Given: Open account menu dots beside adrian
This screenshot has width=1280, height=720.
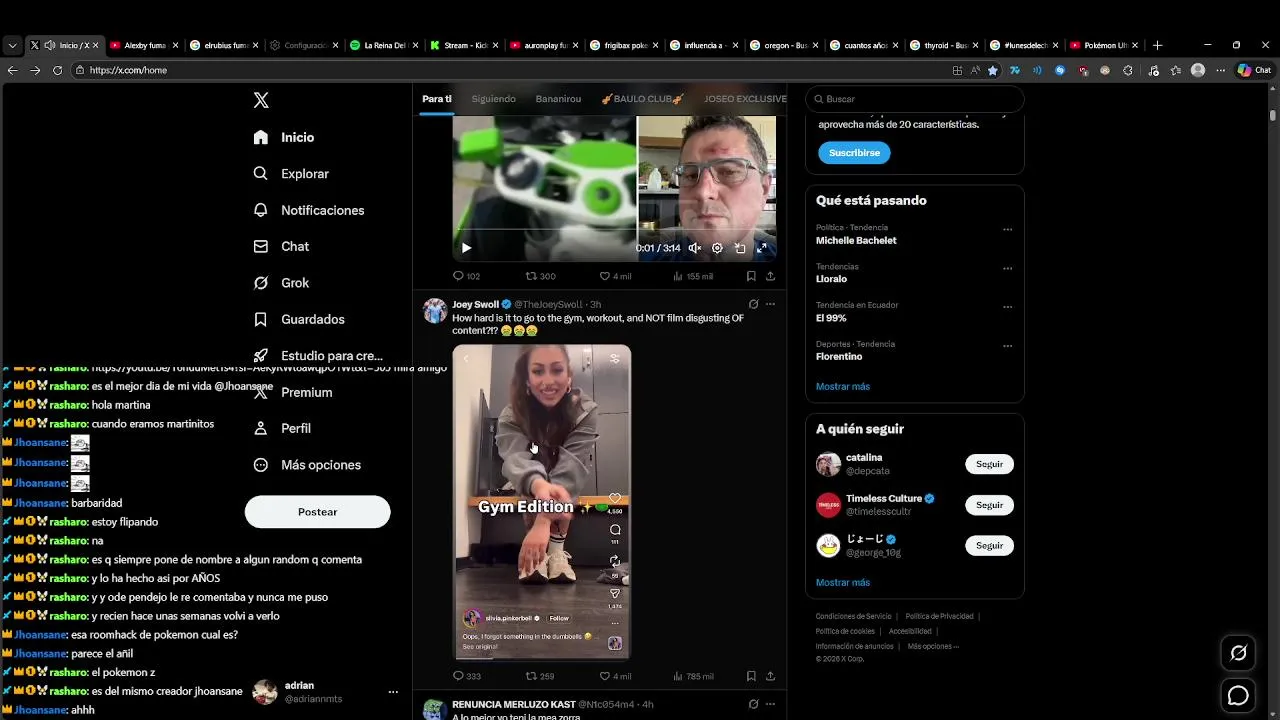Looking at the screenshot, I should (x=393, y=692).
